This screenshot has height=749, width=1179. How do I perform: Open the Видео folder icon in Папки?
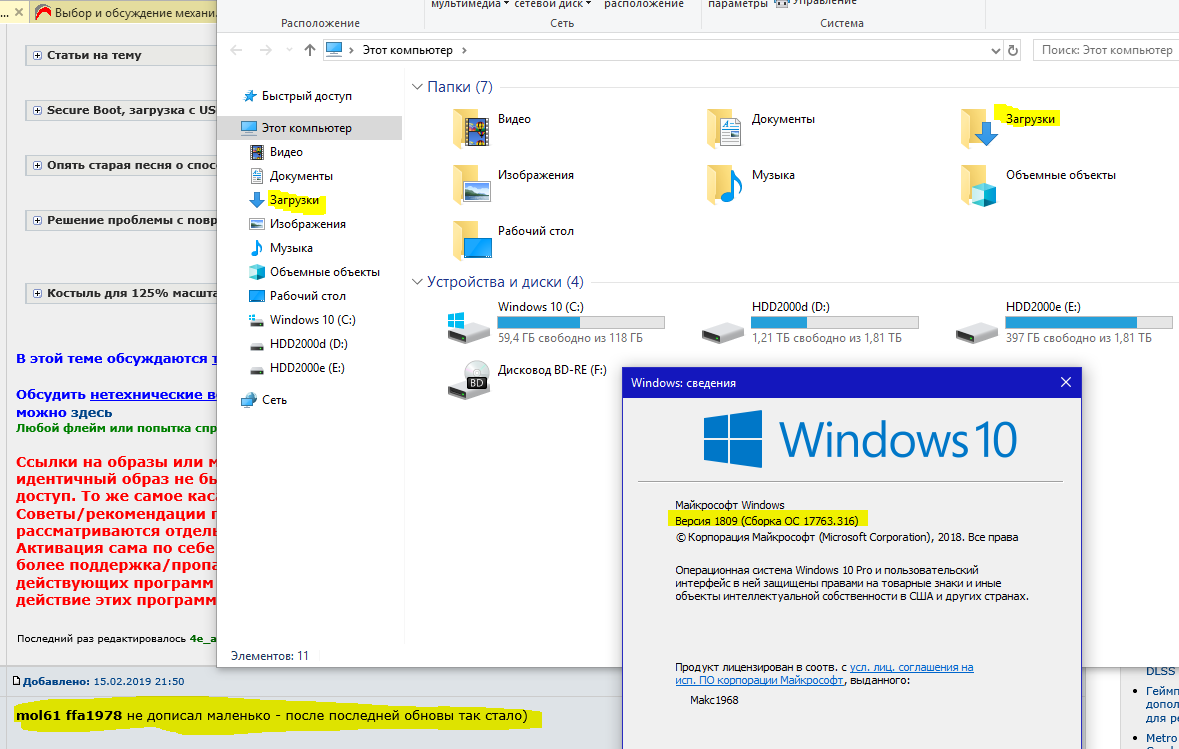471,129
